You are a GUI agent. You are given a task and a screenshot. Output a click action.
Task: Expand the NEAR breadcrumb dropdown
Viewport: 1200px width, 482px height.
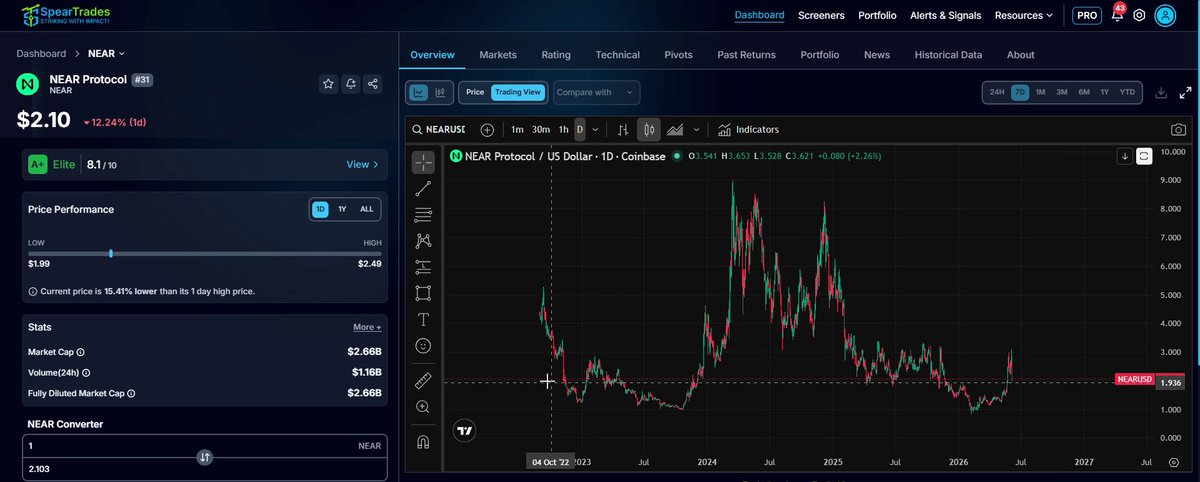tap(108, 53)
